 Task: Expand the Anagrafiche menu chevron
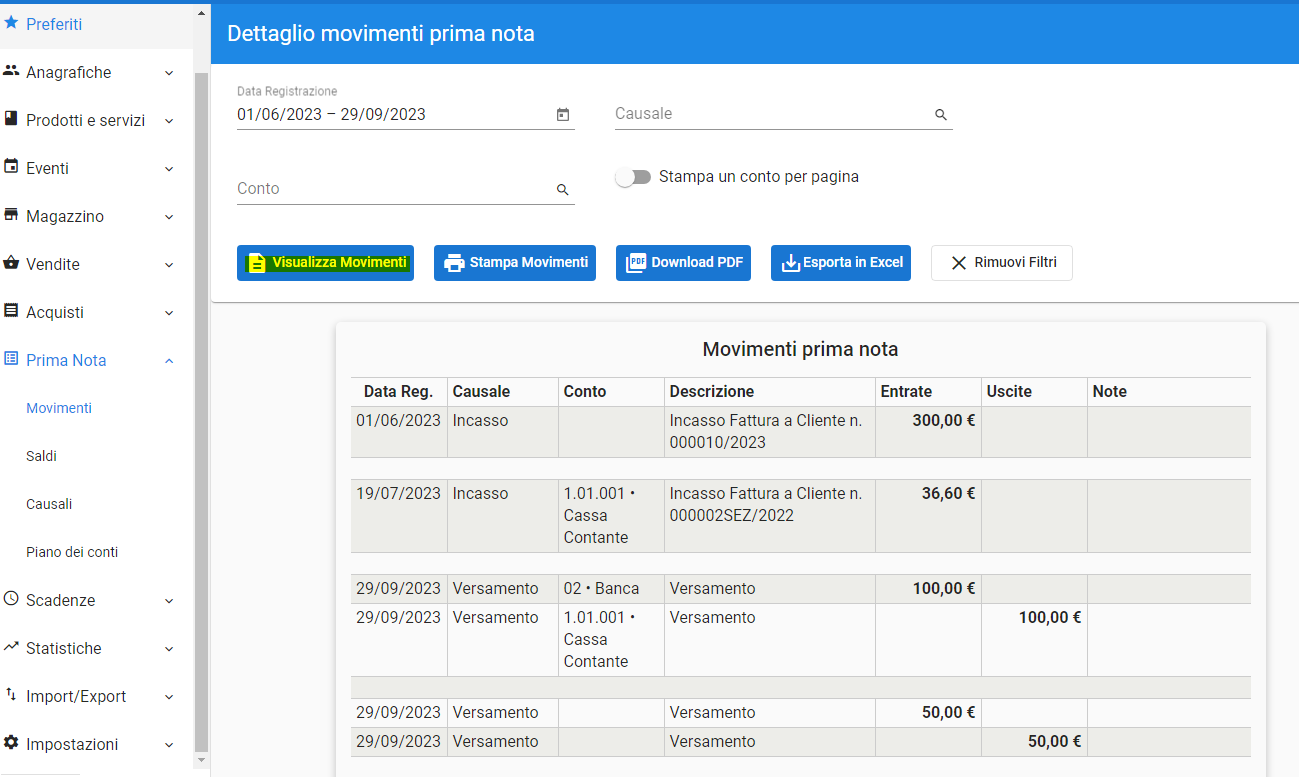point(169,73)
